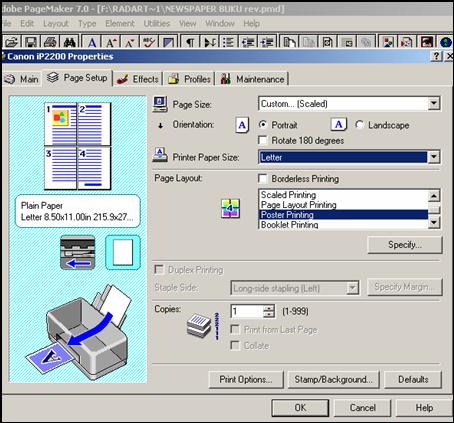Run the Spelling check toolbar icon

[149, 42]
